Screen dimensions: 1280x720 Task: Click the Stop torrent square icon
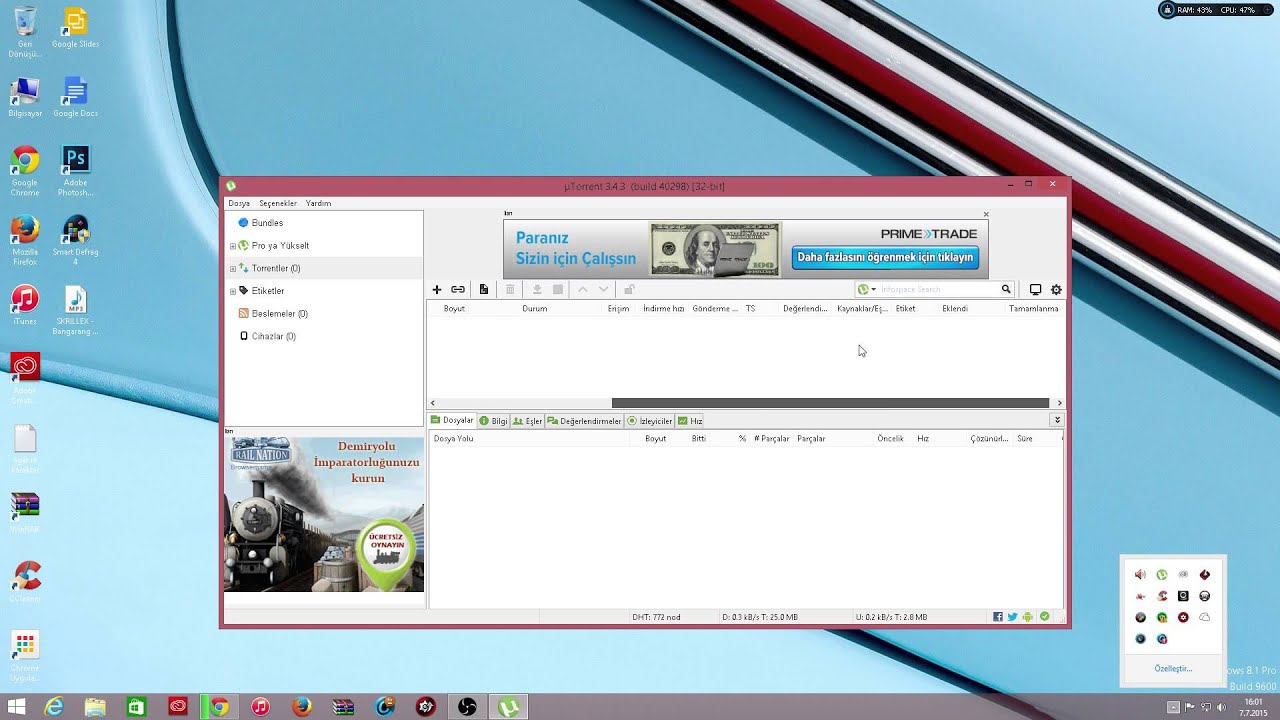click(558, 289)
